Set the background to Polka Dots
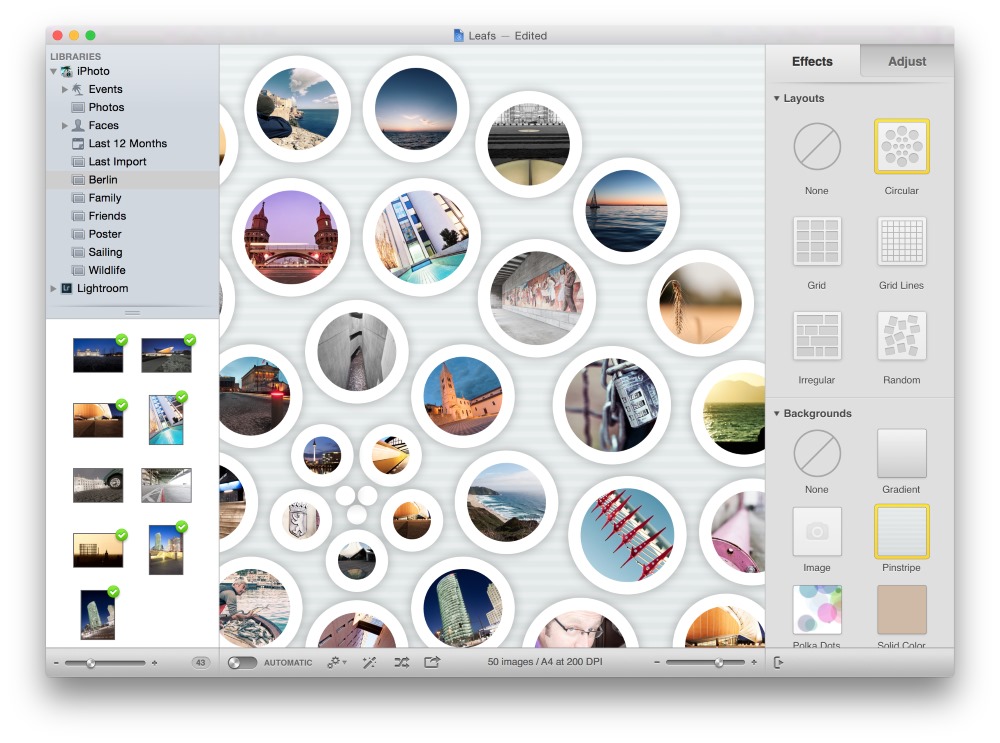The width and height of the screenshot is (1000, 743). point(816,609)
